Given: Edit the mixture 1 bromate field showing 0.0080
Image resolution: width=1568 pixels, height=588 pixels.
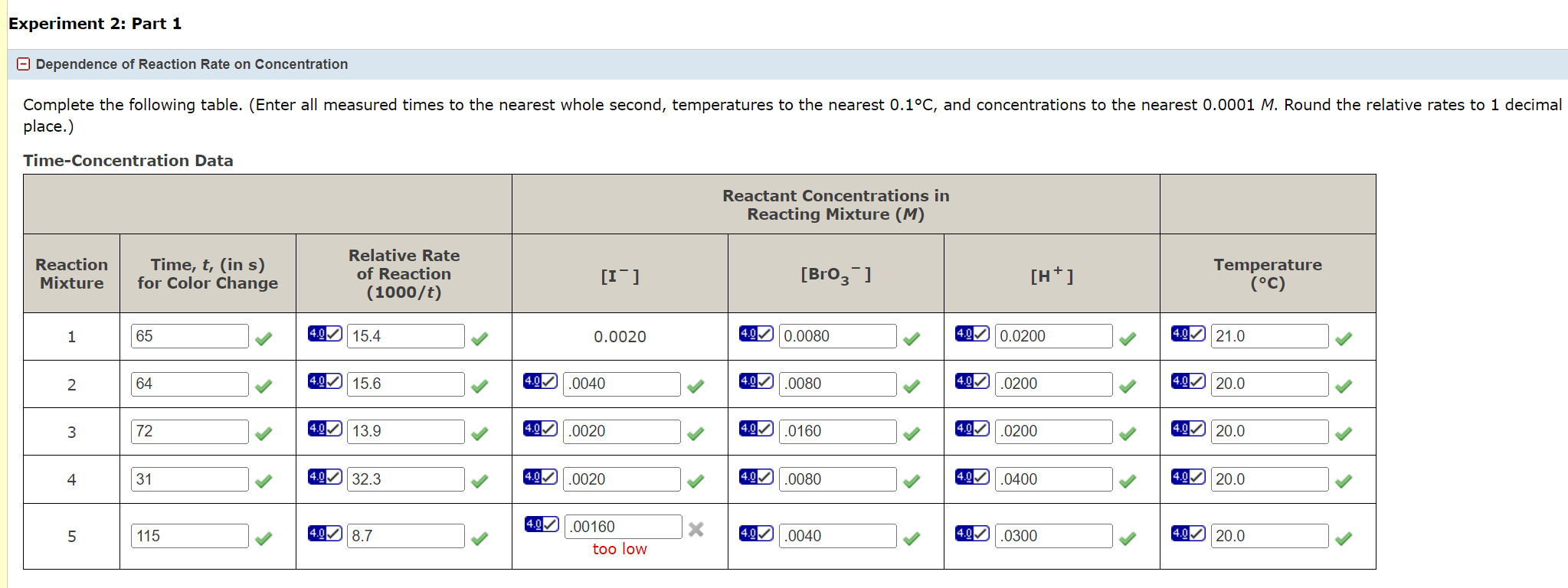Looking at the screenshot, I should coord(838,336).
